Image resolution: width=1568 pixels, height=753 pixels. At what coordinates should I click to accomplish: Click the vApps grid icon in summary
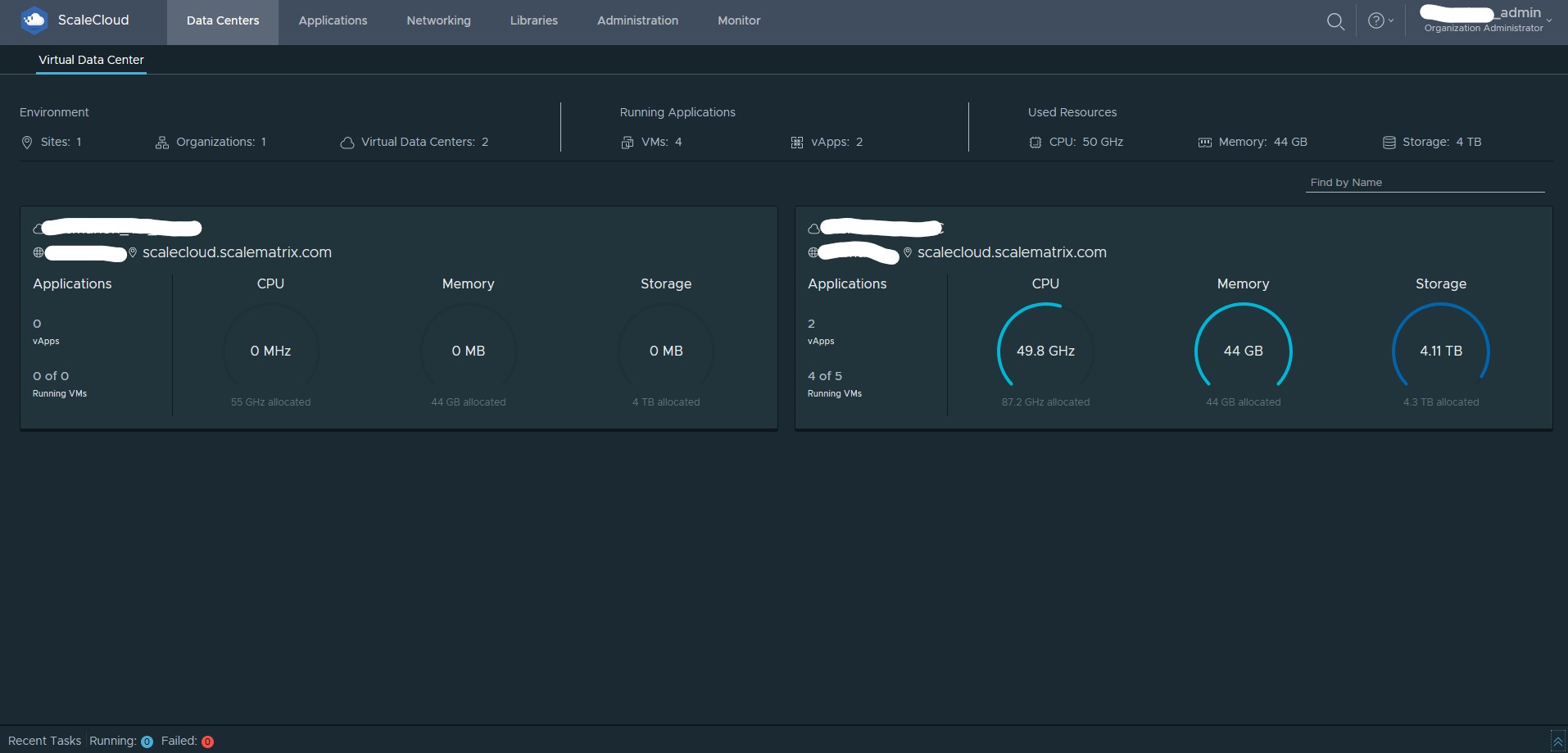point(796,143)
